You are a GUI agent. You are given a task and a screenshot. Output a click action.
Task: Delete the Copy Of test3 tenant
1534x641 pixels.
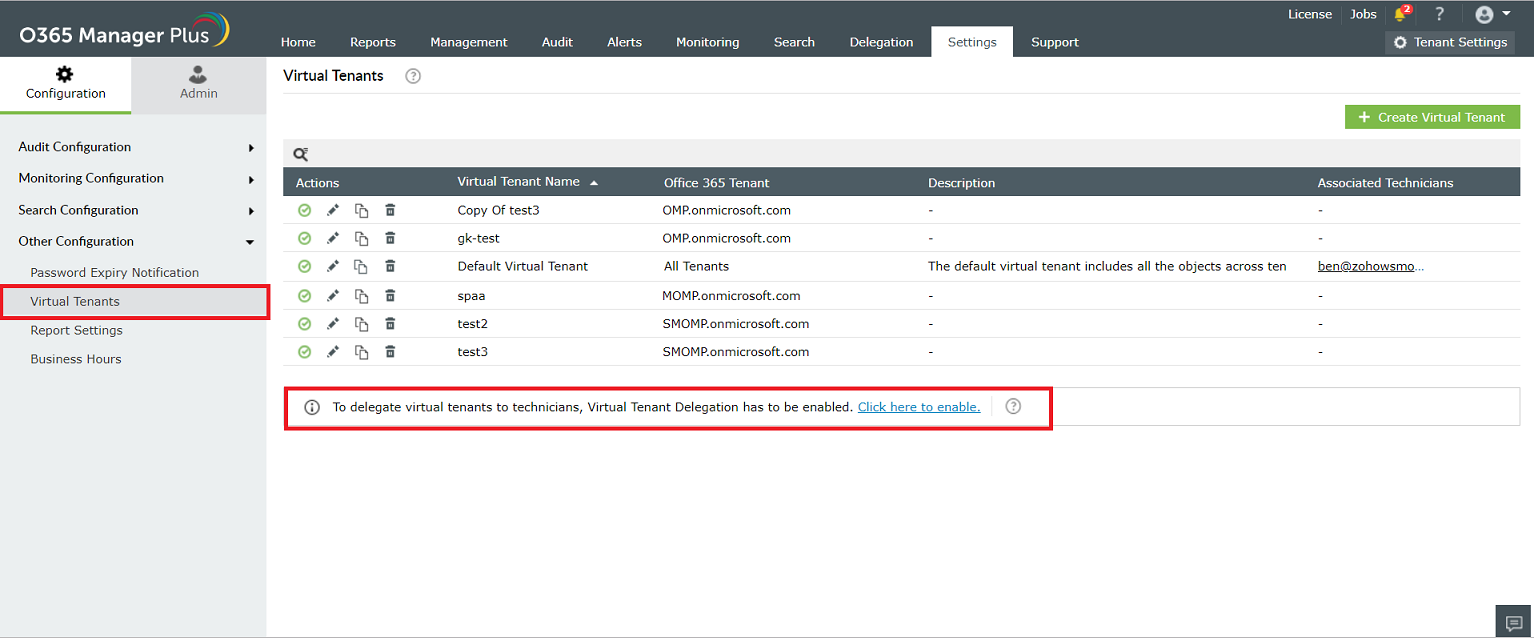tap(391, 210)
